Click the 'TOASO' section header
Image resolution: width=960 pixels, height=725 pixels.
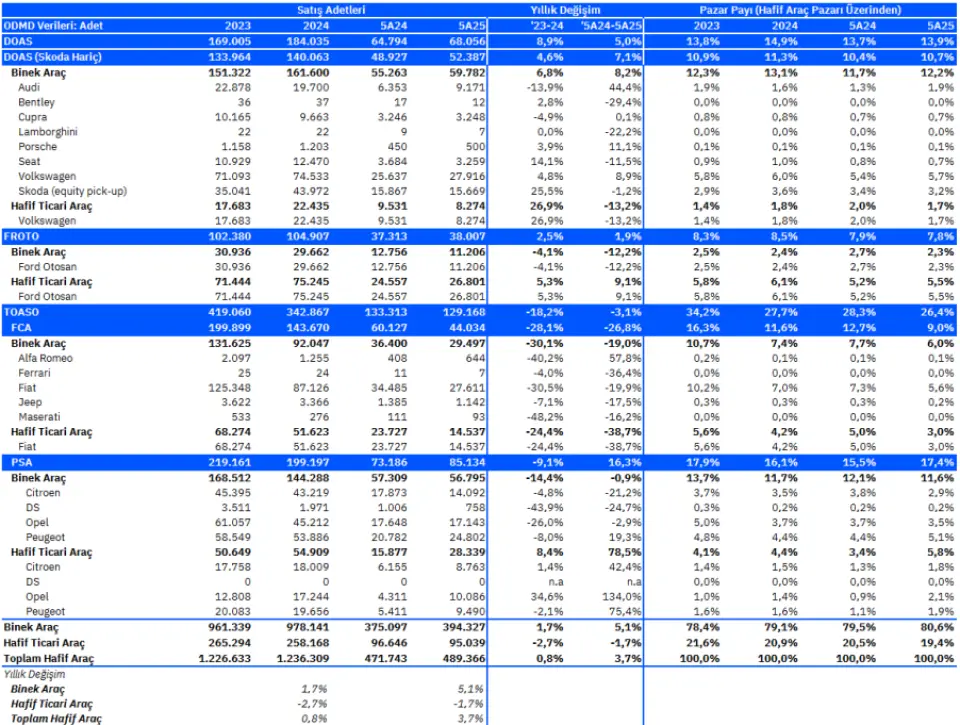(21, 312)
